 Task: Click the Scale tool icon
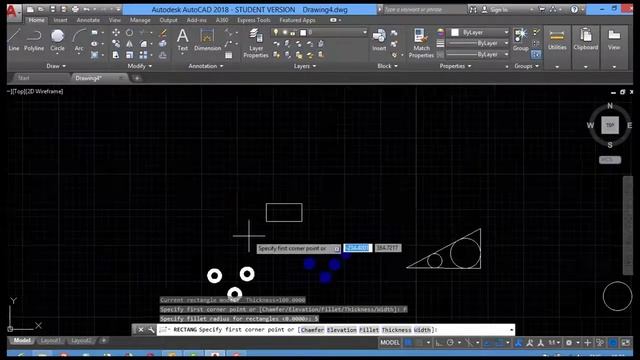[x=129, y=55]
